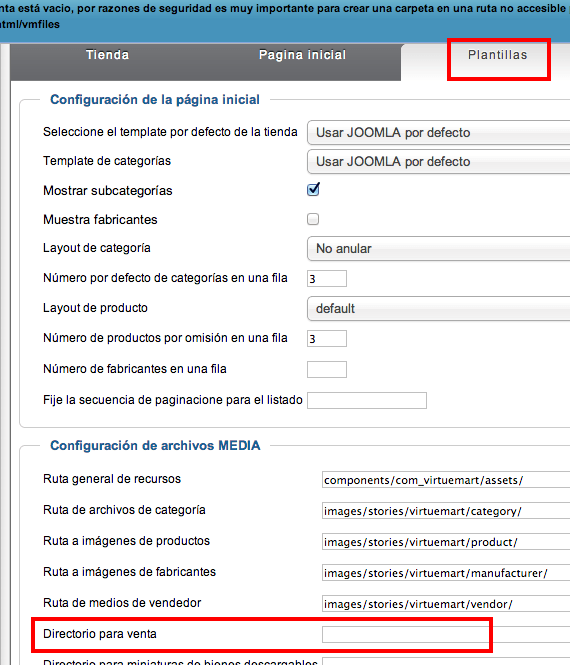
Task: Click the product images path field
Action: pos(446,542)
